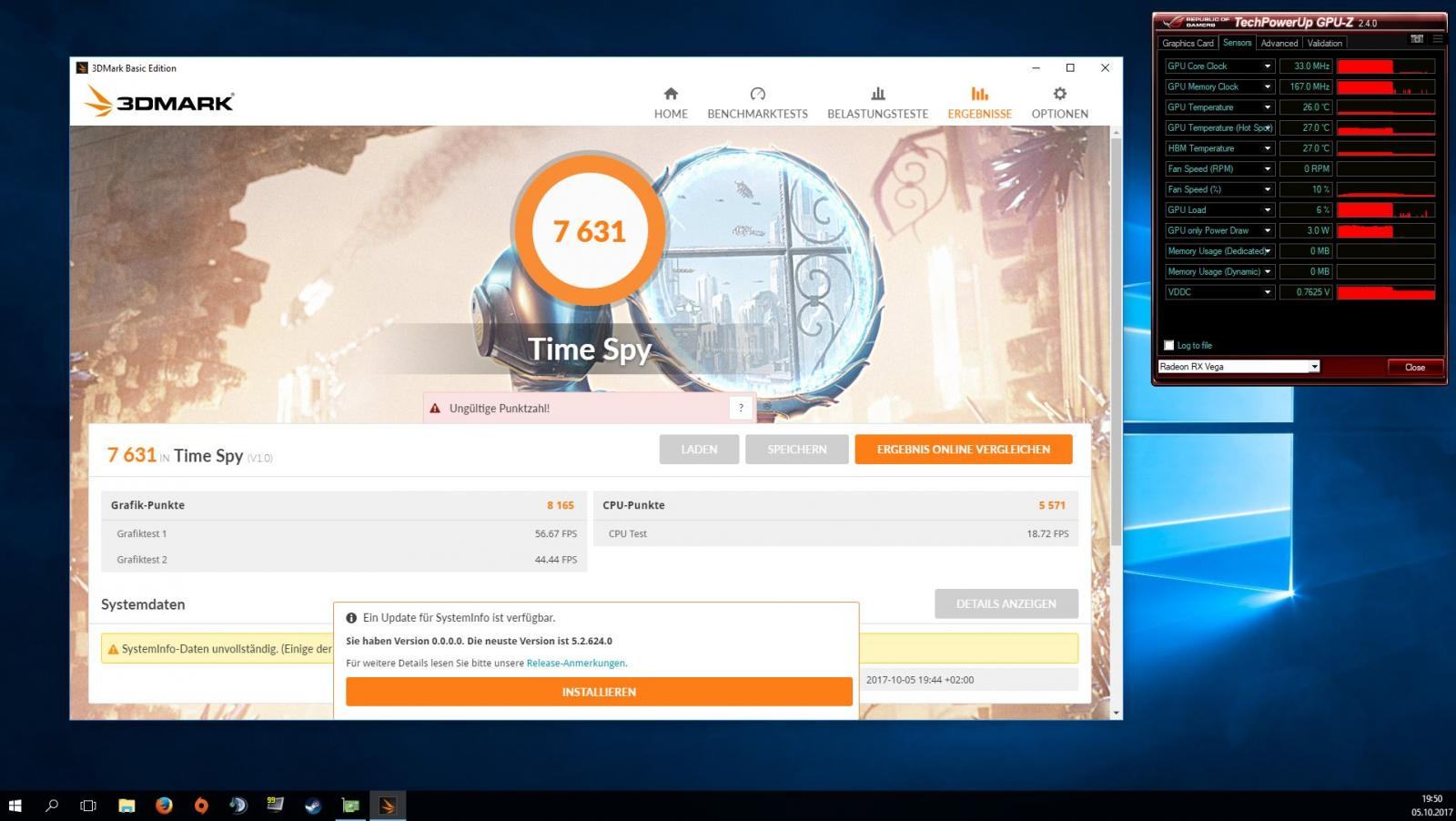Switch to GPU-Z via its taskbar icon

pyautogui.click(x=350, y=806)
